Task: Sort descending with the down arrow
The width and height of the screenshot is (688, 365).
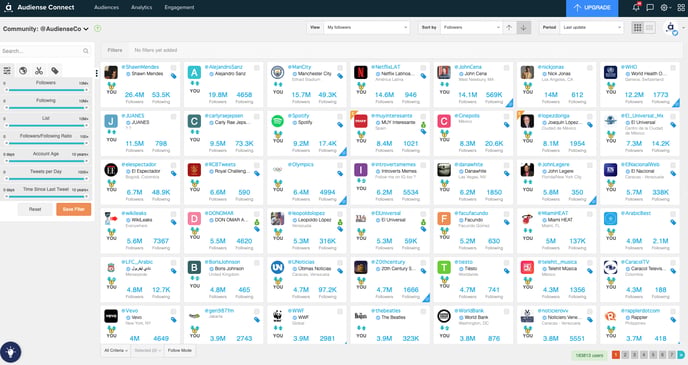Action: [523, 28]
